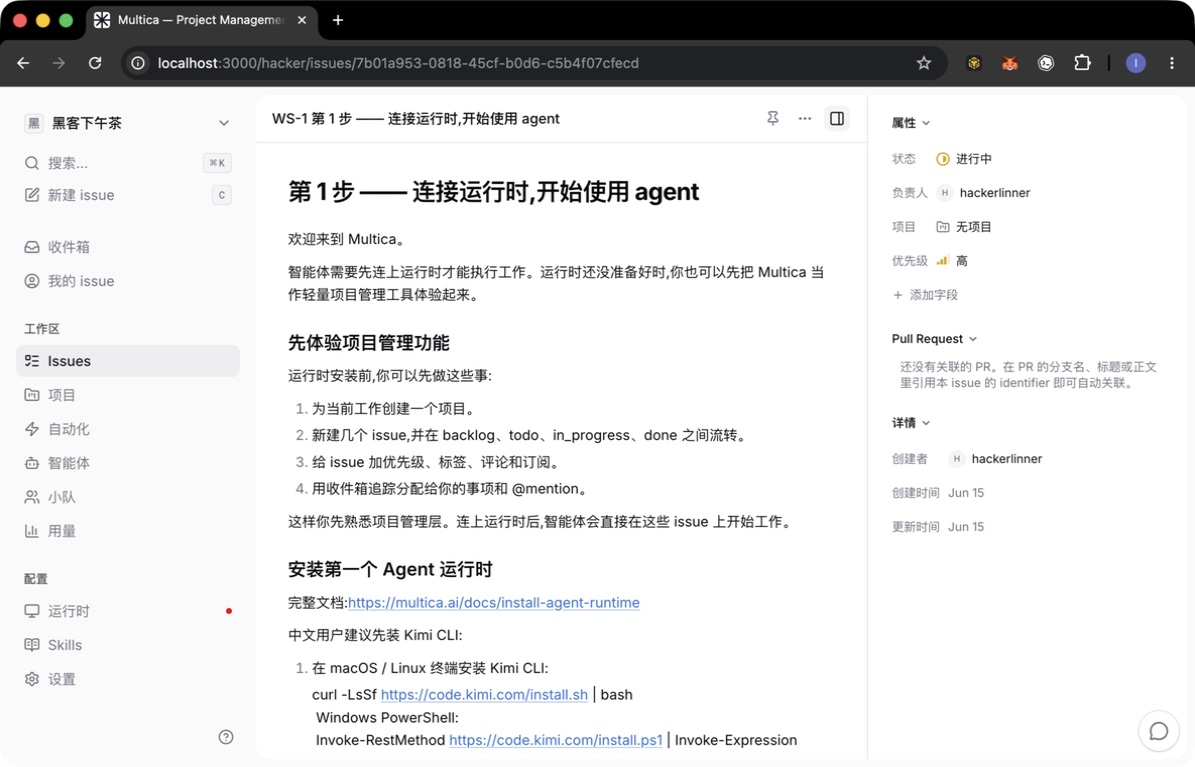Open the search field in sidebar
Viewport: 1195px width, 767px height.
(128, 162)
